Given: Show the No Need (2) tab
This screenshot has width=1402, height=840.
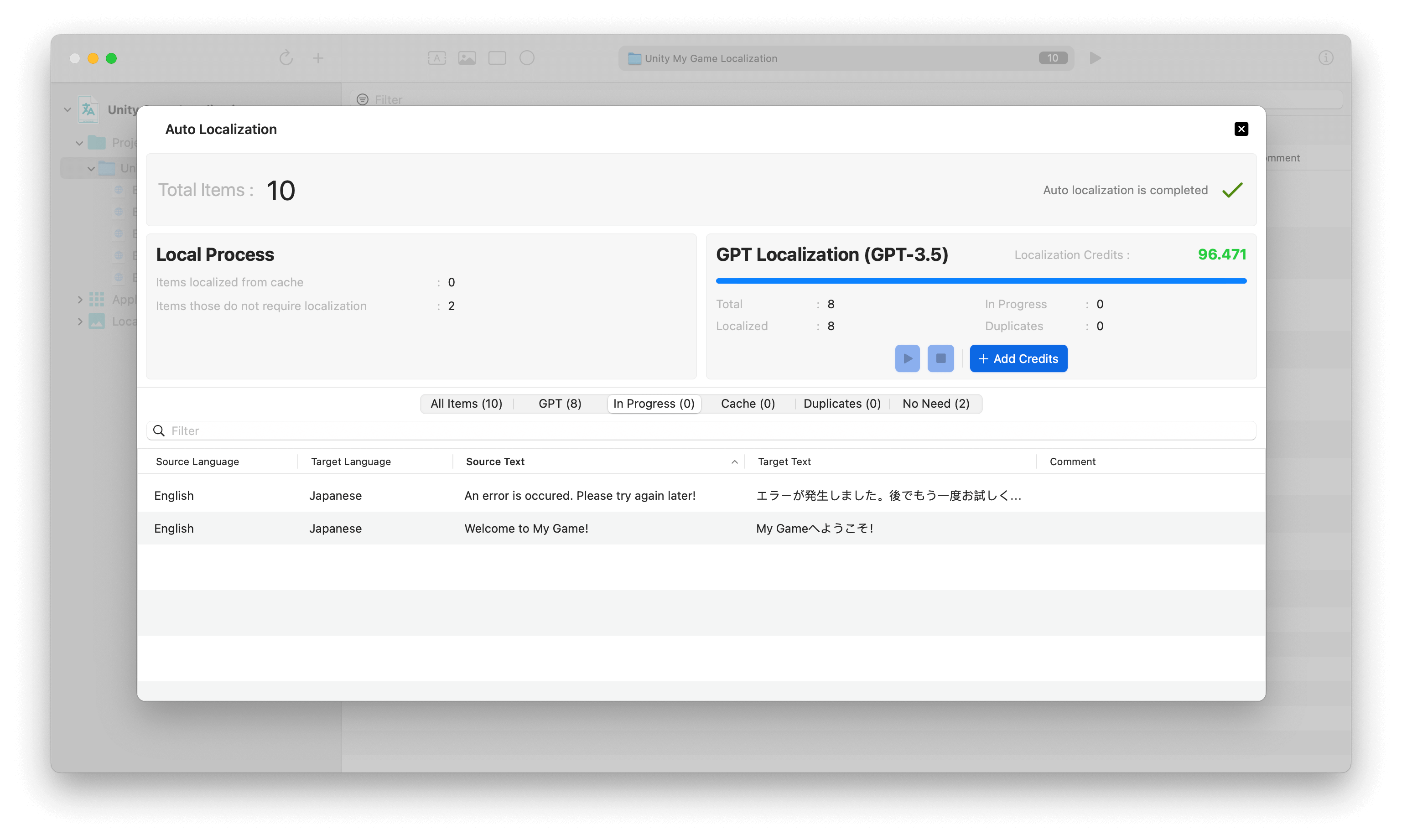Looking at the screenshot, I should [x=935, y=404].
